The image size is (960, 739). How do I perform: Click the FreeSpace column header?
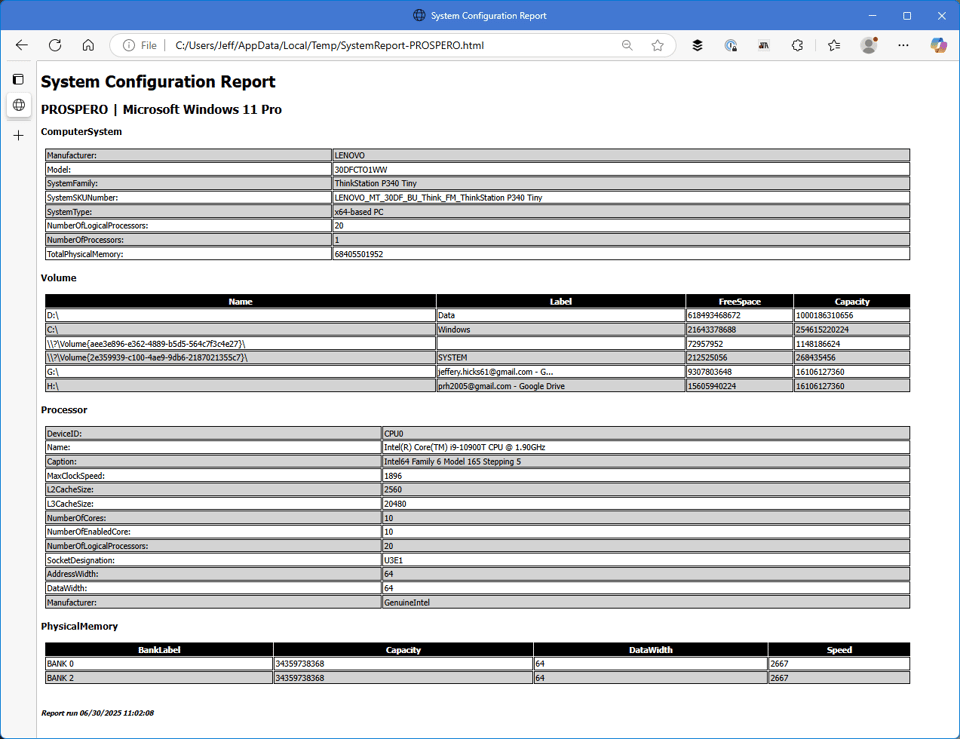click(x=740, y=301)
